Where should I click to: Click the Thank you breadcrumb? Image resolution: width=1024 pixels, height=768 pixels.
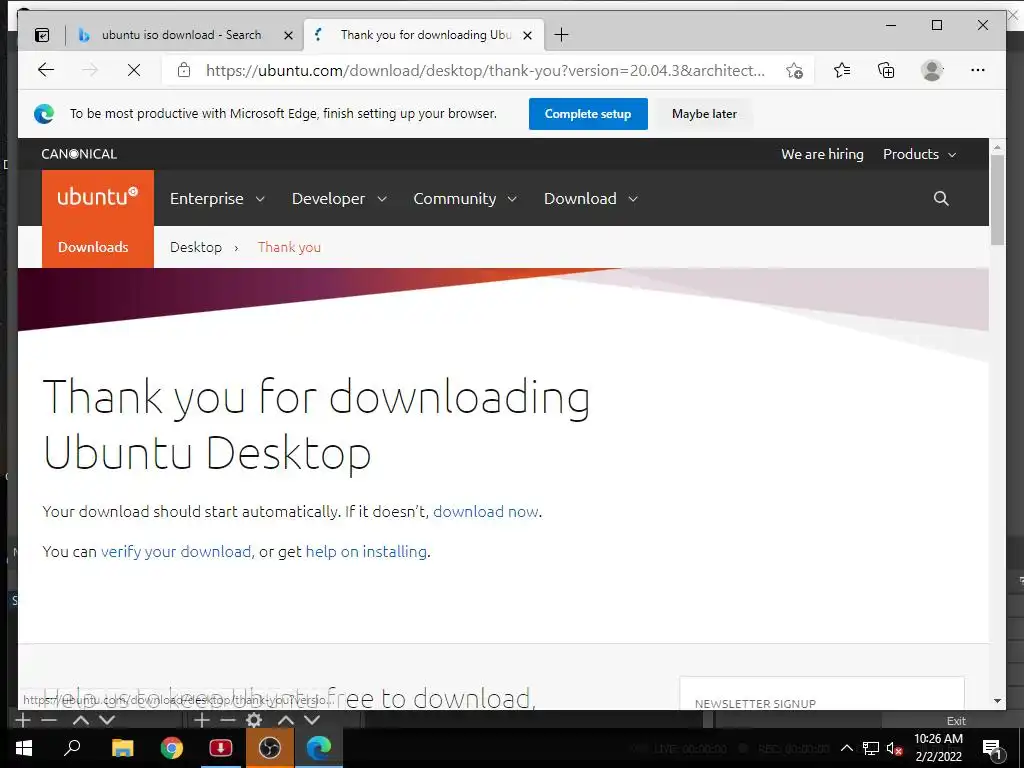click(289, 247)
